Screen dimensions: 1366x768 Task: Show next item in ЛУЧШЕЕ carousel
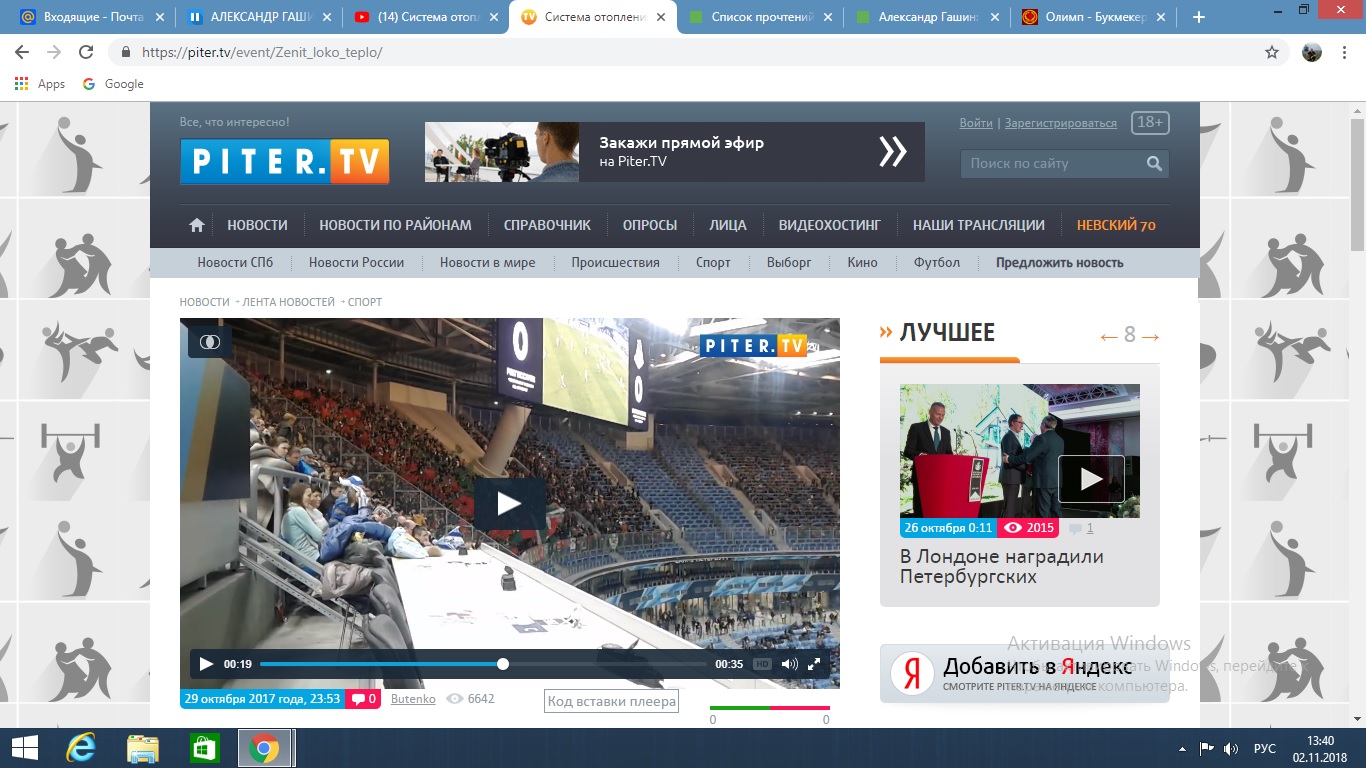(1151, 336)
